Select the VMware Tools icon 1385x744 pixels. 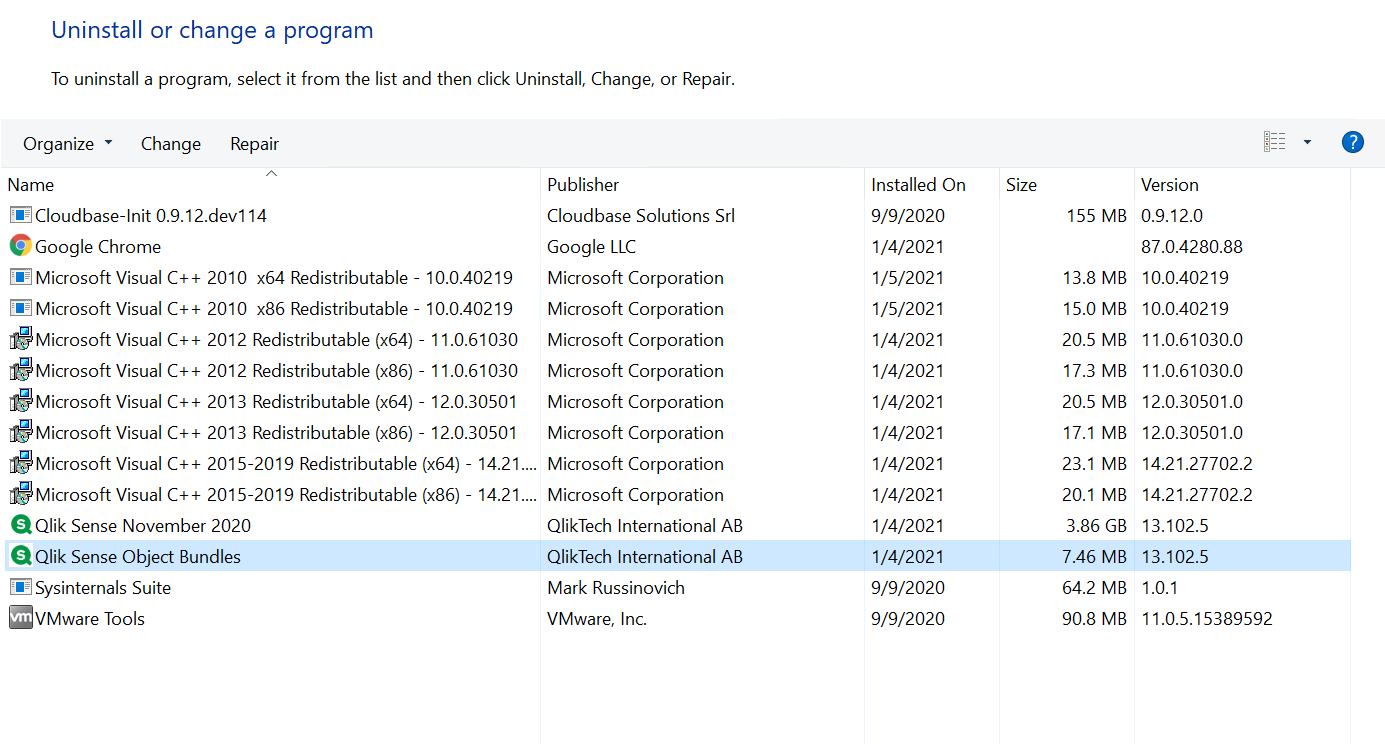pyautogui.click(x=20, y=618)
